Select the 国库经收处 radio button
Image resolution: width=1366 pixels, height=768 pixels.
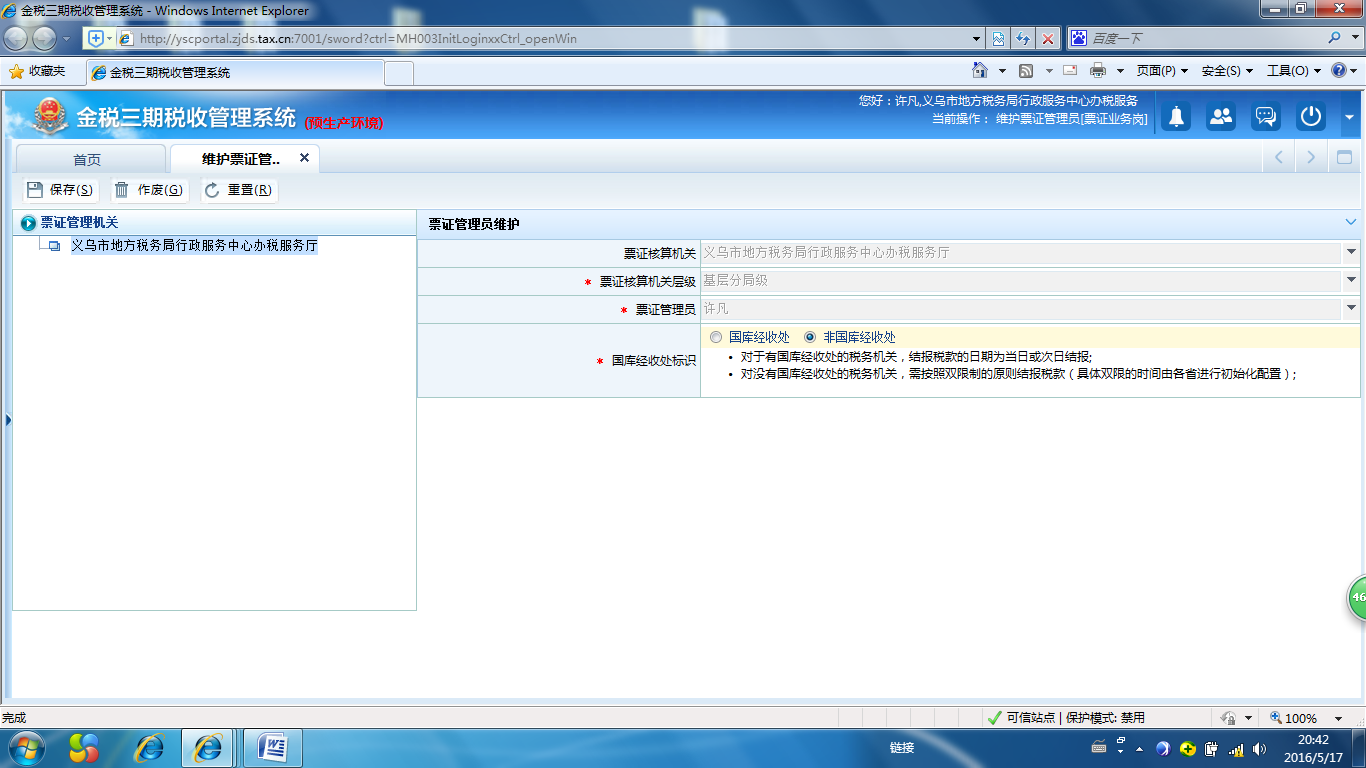pyautogui.click(x=716, y=337)
